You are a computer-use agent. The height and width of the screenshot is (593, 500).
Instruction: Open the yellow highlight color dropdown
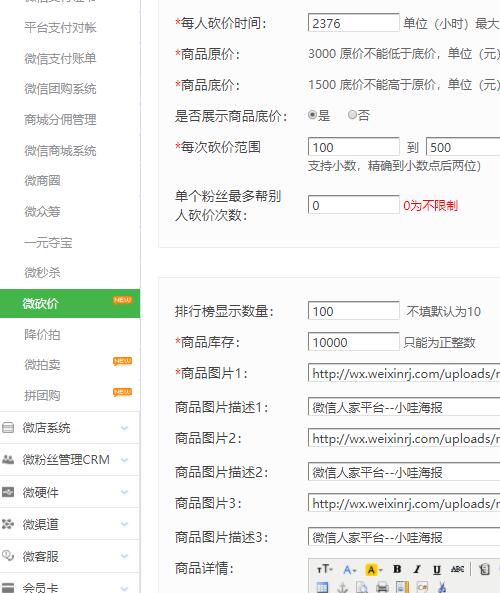pyautogui.click(x=374, y=569)
